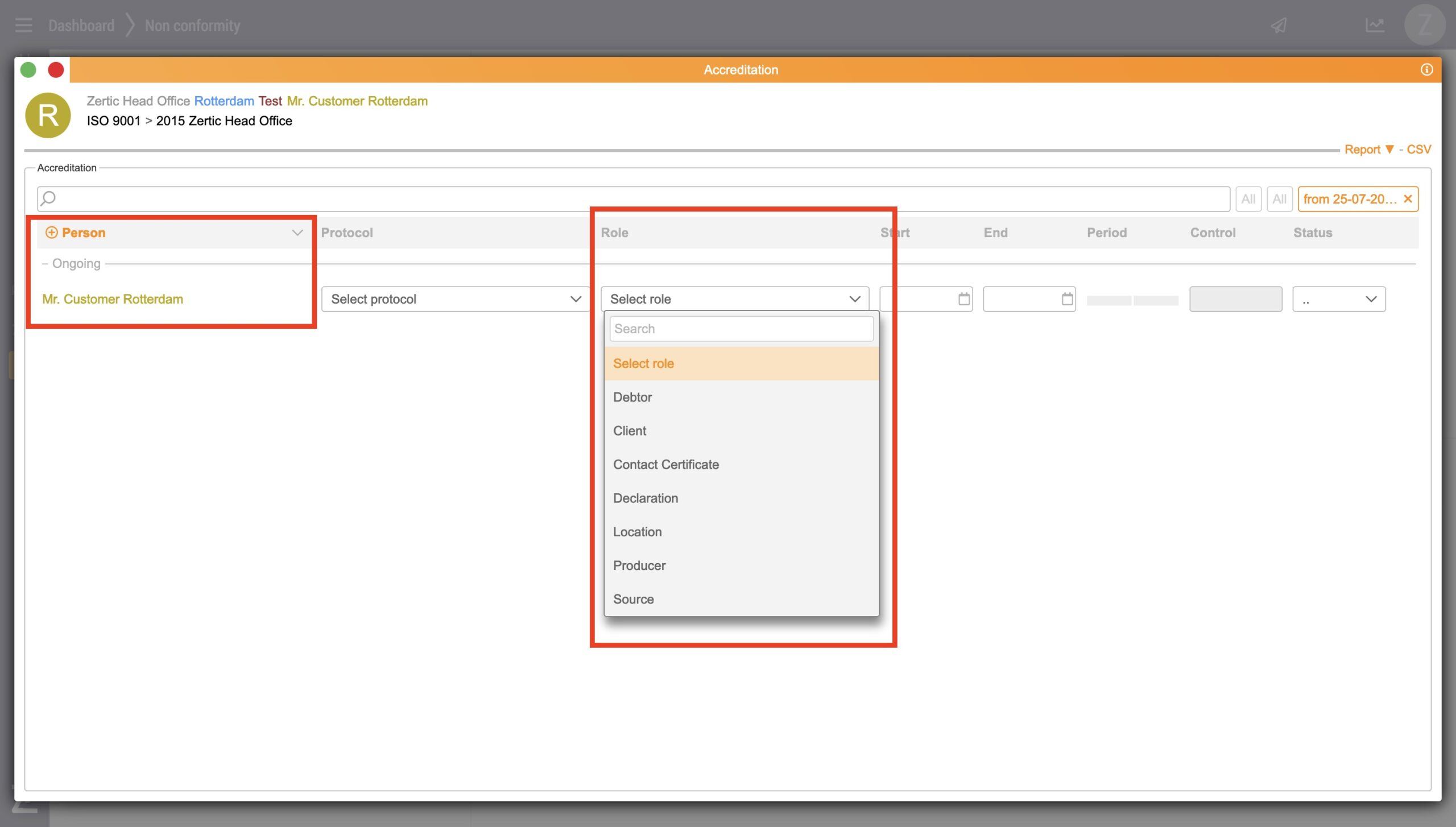1456x827 pixels.
Task: Click the round R avatar
Action: pos(48,115)
